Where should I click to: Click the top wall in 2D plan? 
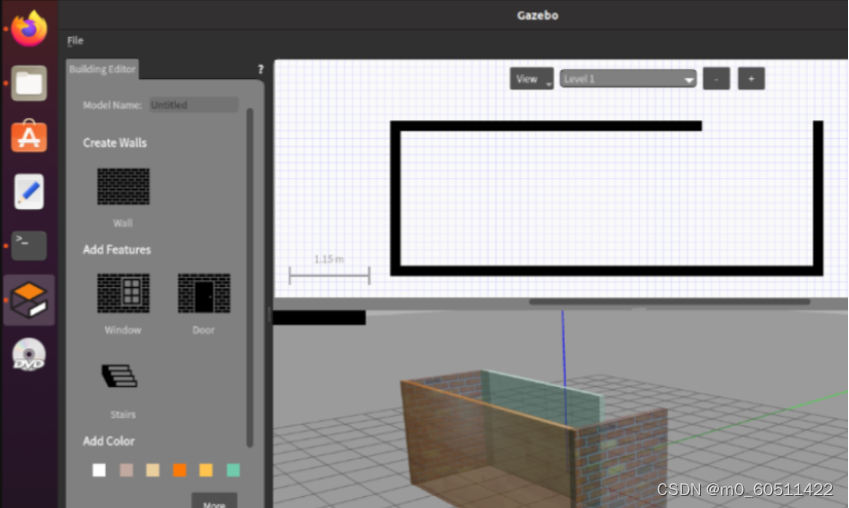pyautogui.click(x=546, y=126)
